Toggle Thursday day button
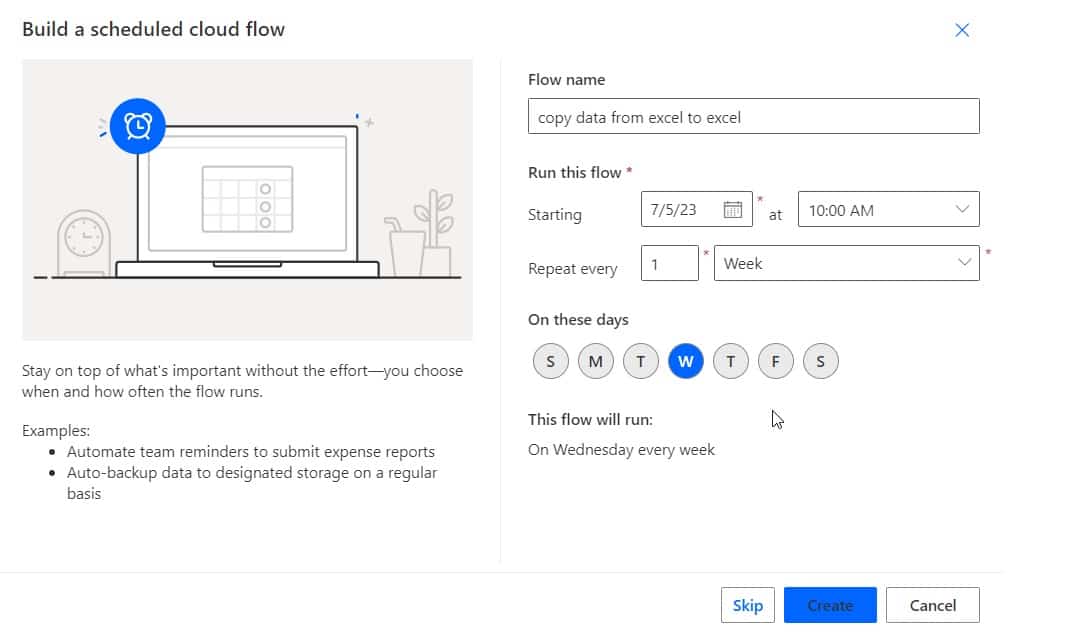 pos(730,361)
